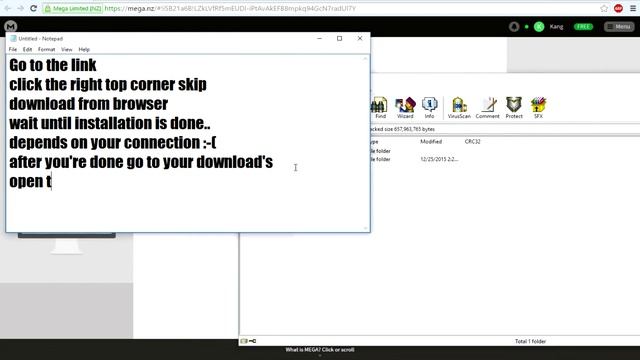Viewport: 640px width, 360px height.
Task: Click the Info icon in WinRAR
Action: point(429,108)
